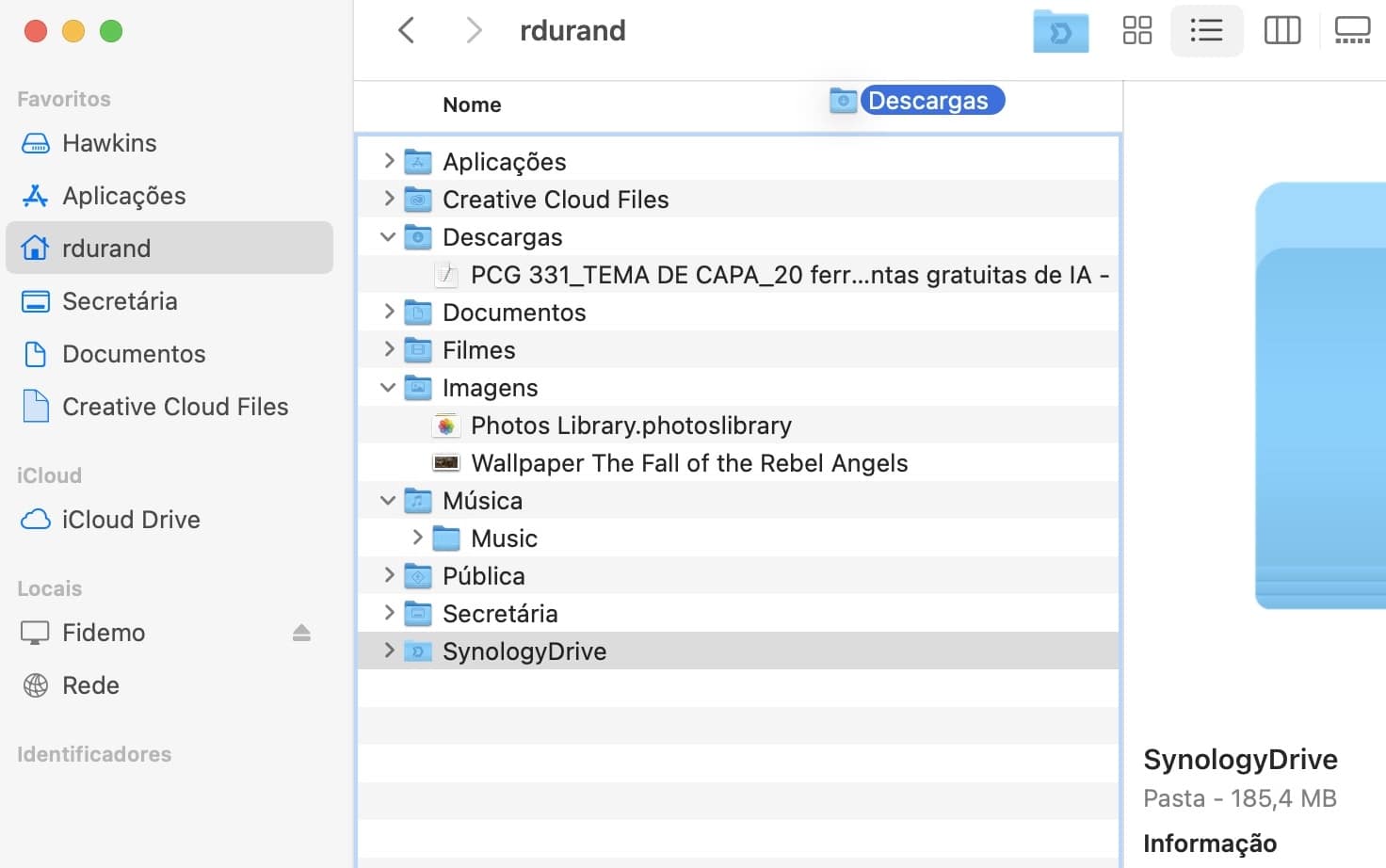
Task: Expand the SynologyDrive folder row
Action: coord(389,651)
